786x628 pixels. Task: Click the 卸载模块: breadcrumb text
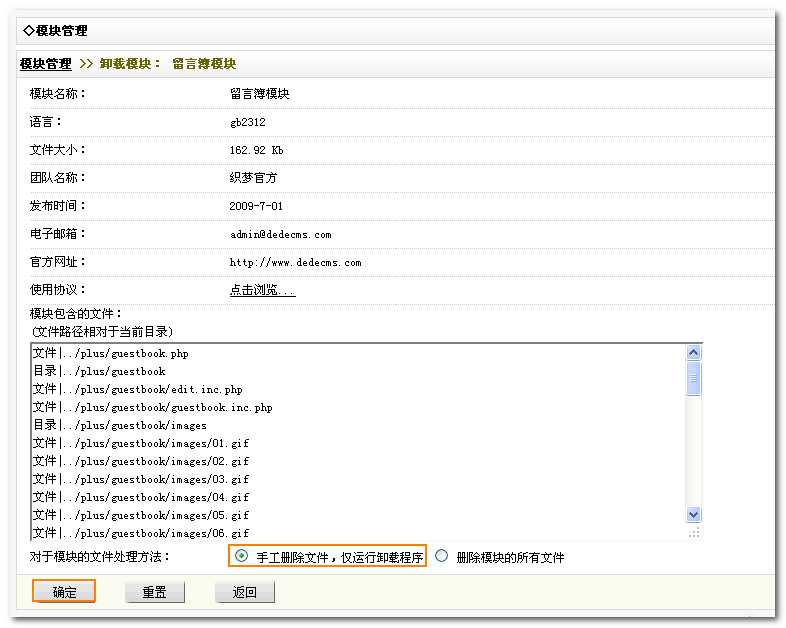130,64
